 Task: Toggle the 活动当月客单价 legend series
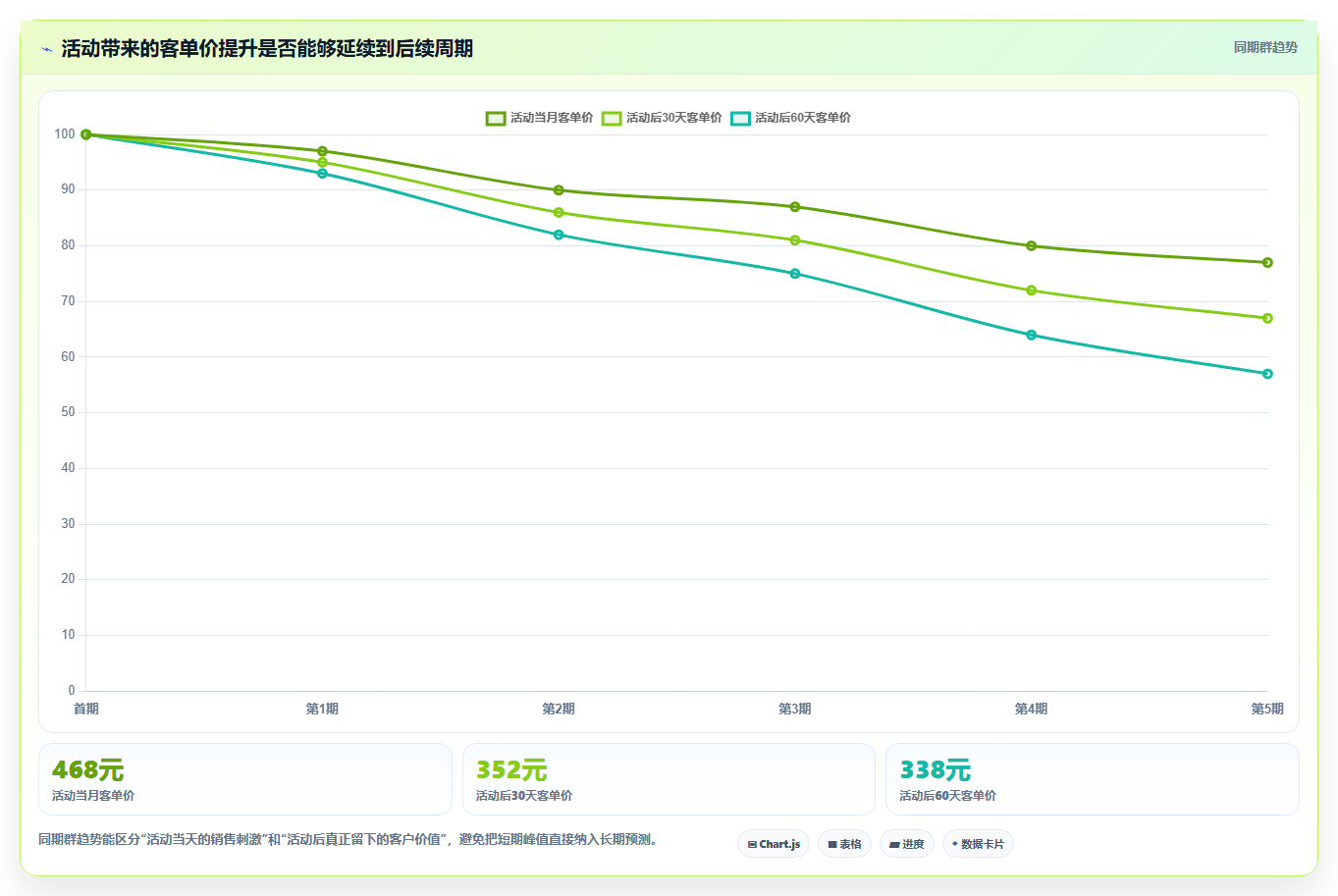pyautogui.click(x=539, y=118)
